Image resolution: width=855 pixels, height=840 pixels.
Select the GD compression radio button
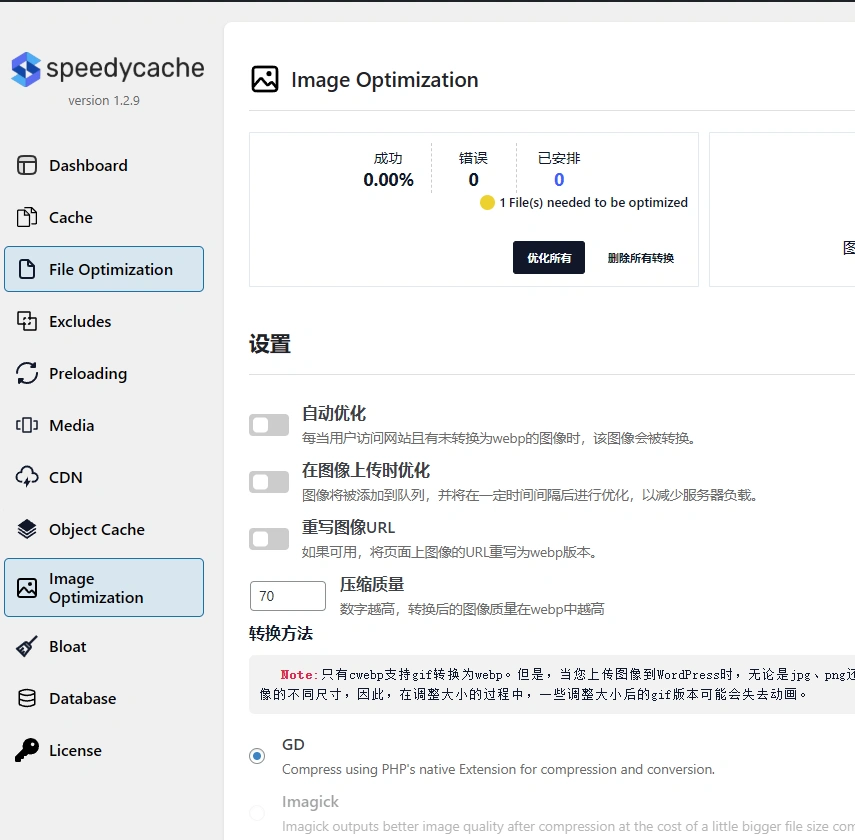tap(258, 755)
